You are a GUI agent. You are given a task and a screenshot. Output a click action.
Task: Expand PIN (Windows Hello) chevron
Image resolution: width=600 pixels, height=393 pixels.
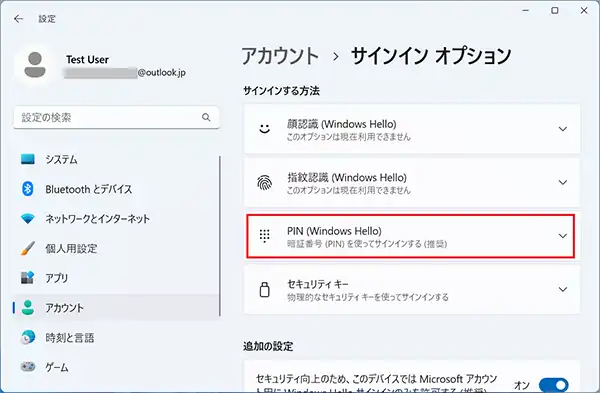562,236
